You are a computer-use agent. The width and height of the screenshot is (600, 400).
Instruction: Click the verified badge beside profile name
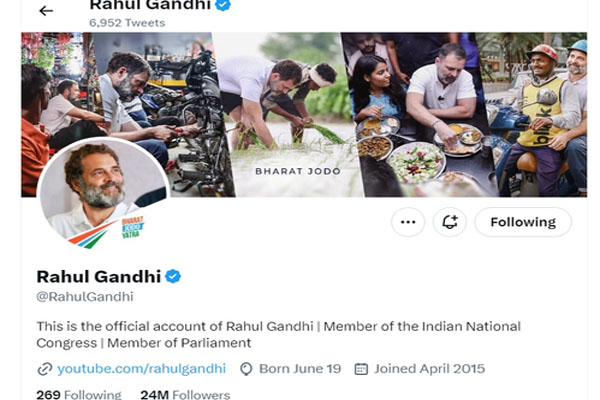tap(173, 276)
